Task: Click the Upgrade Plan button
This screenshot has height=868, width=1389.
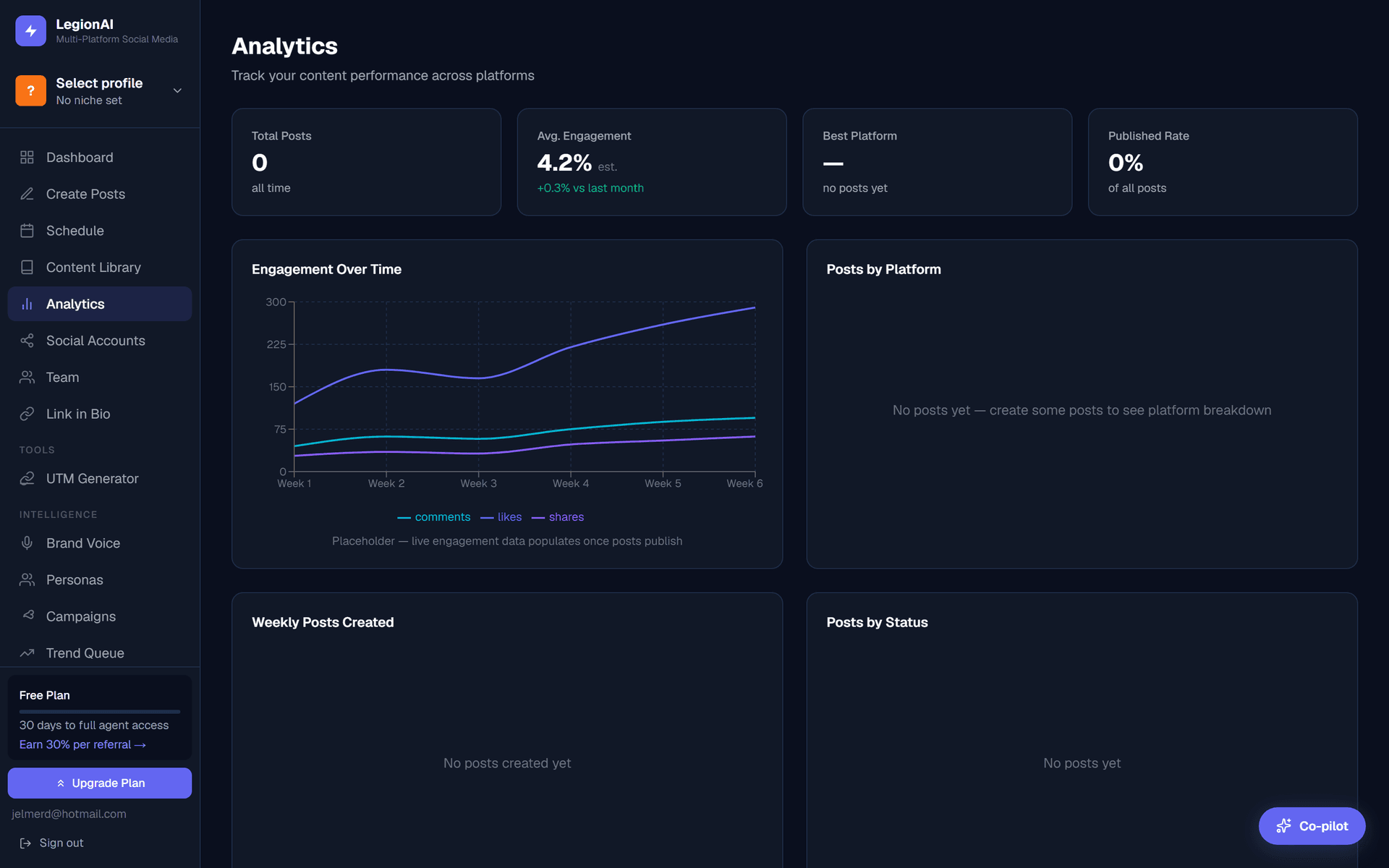Action: (100, 783)
